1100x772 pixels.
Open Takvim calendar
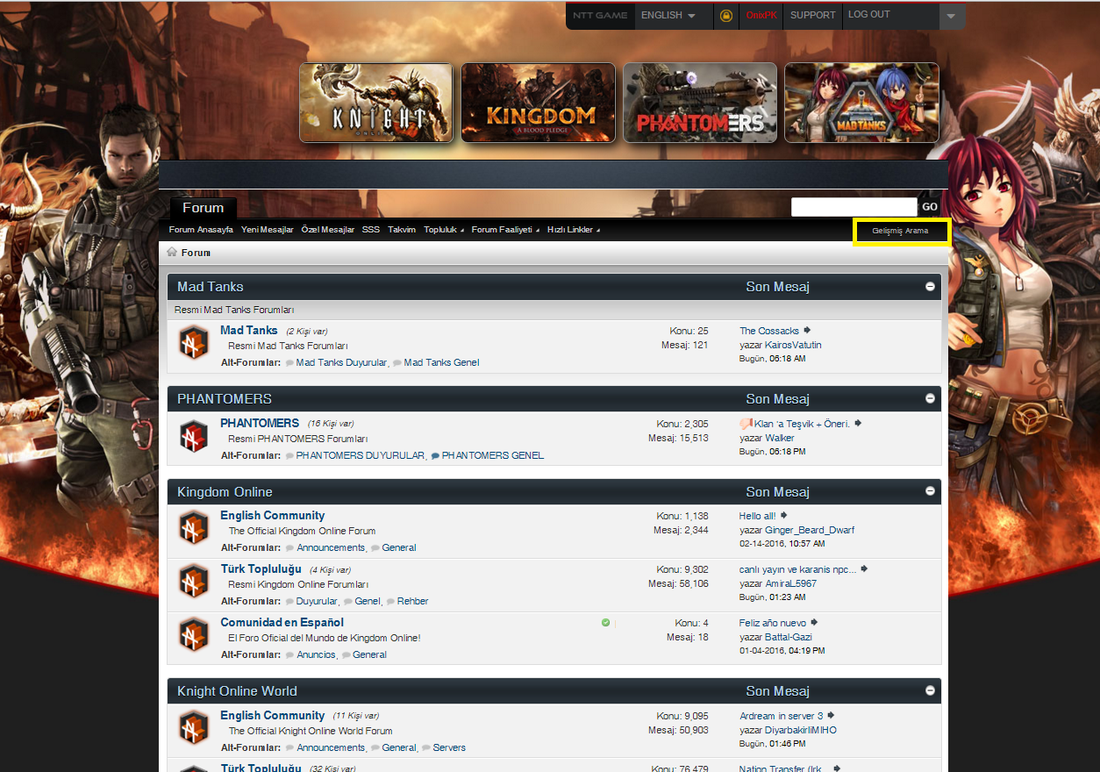(x=401, y=229)
